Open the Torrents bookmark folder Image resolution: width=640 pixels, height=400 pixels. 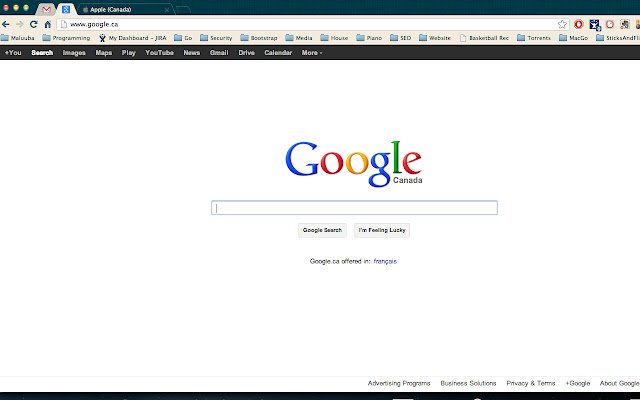point(534,38)
